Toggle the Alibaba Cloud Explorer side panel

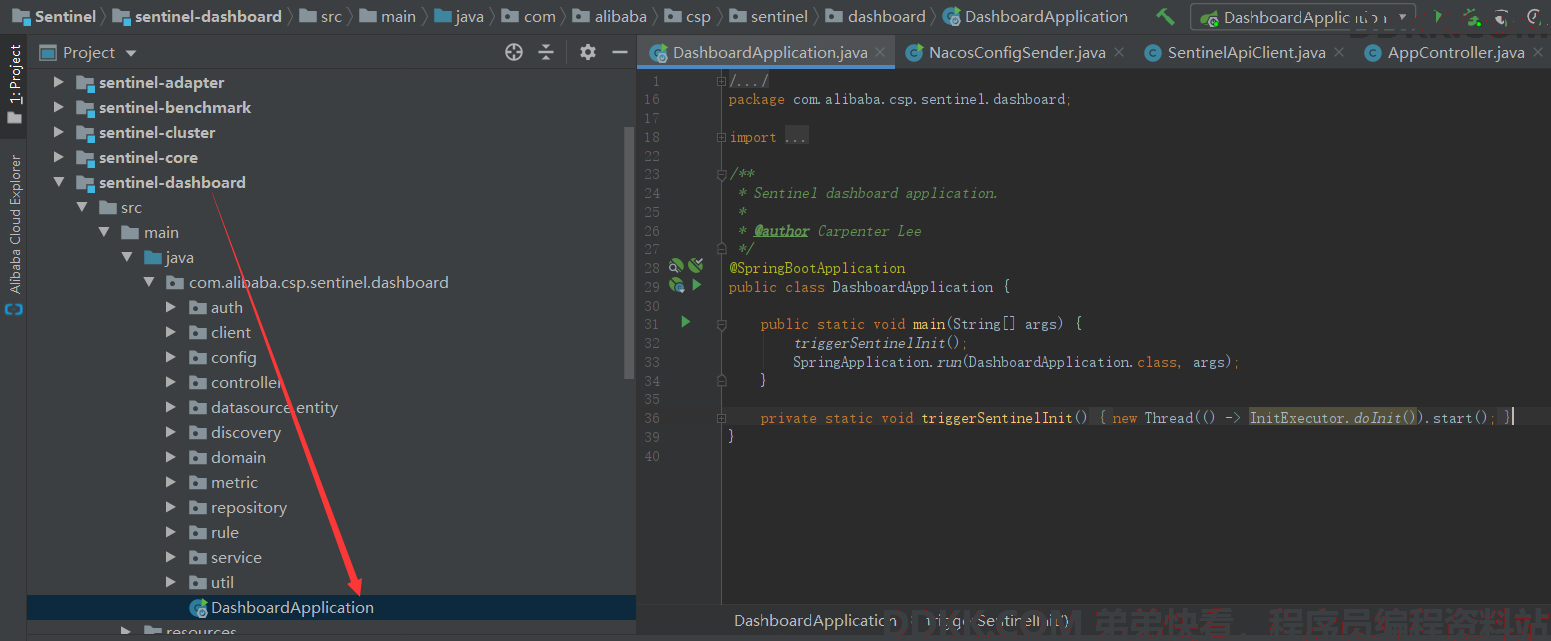pos(14,224)
